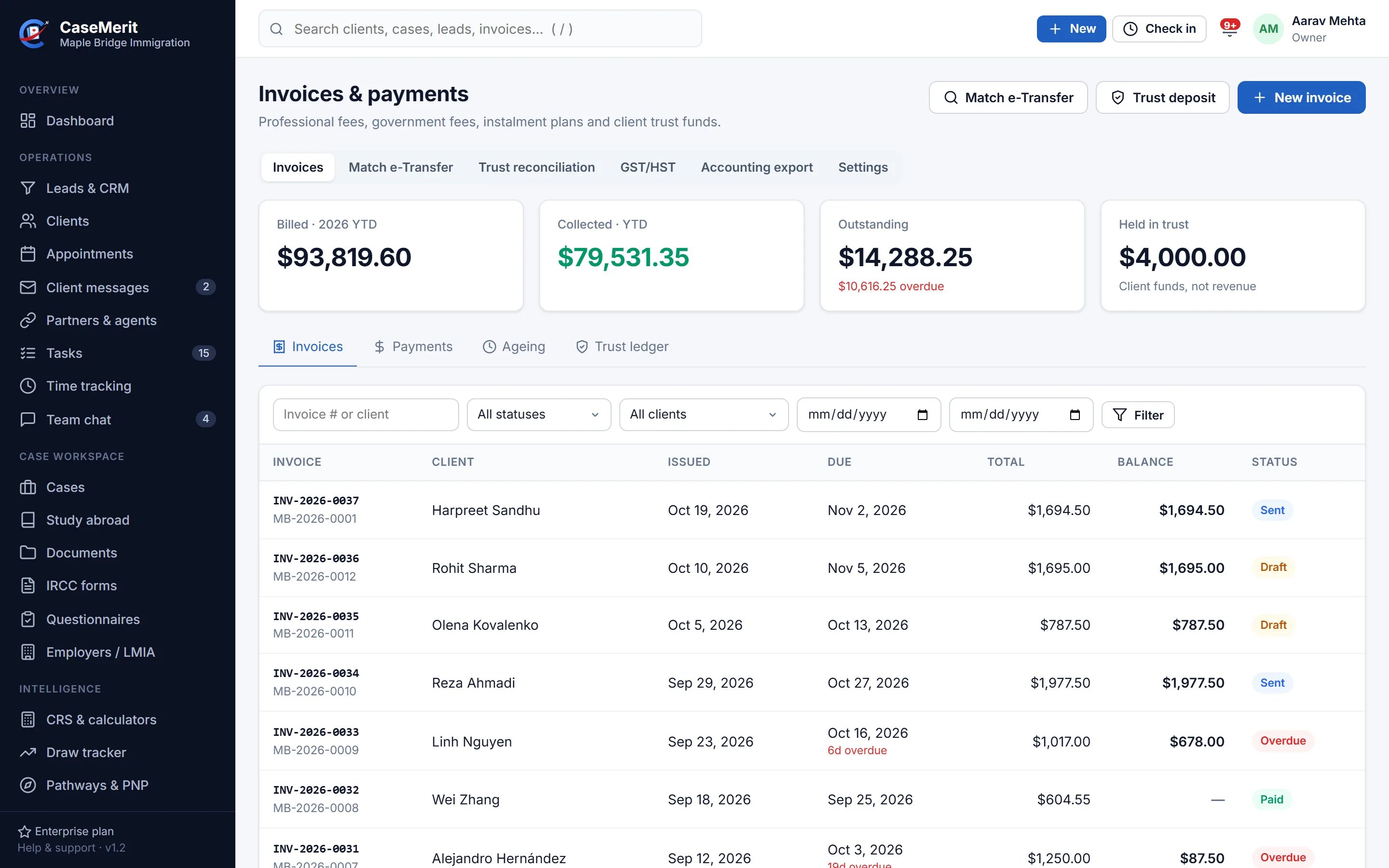Viewport: 1389px width, 868px height.
Task: Click the Tasks badge showing 15
Action: click(x=203, y=353)
